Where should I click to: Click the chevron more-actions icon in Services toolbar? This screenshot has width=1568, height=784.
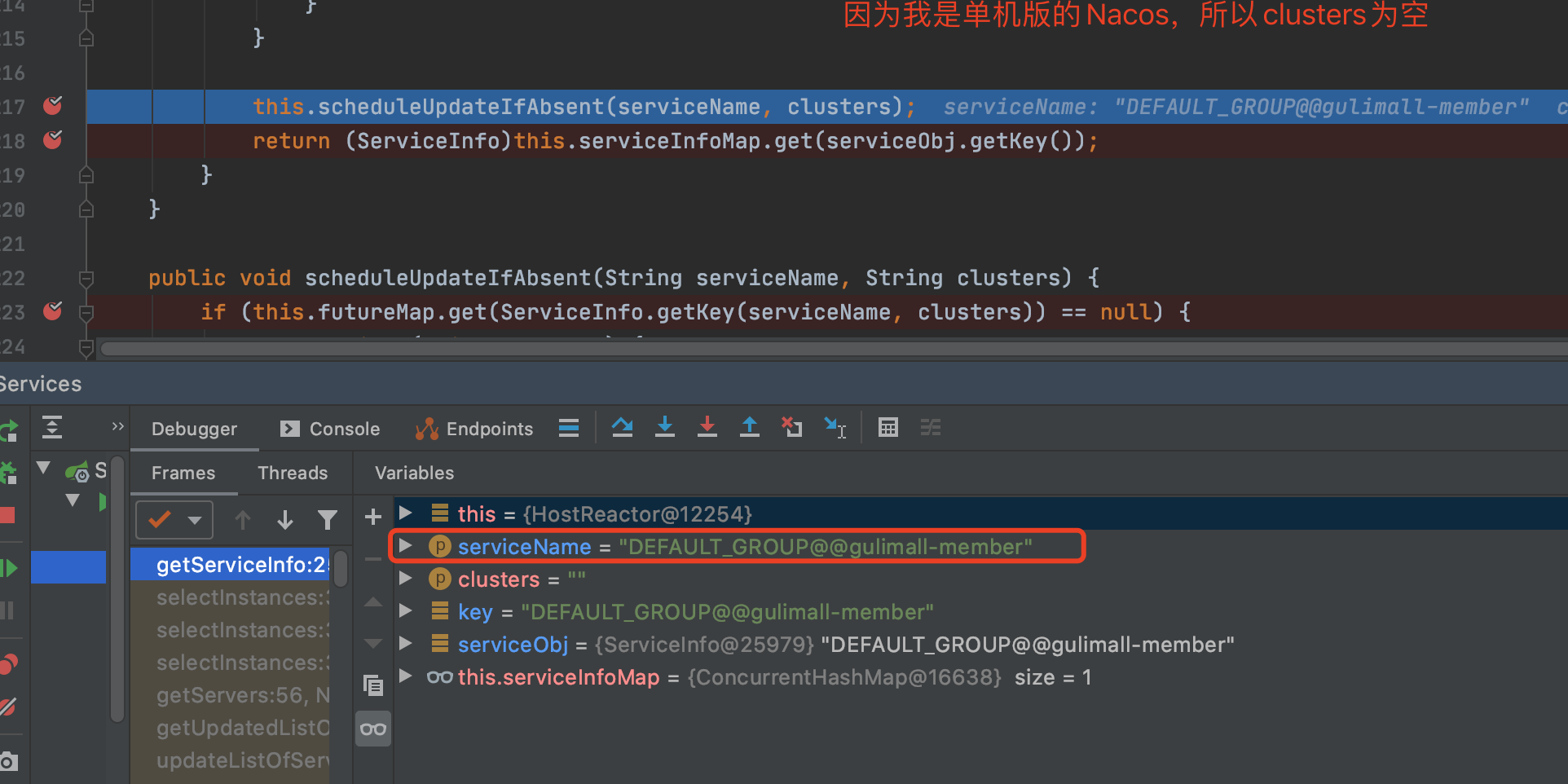coord(117,426)
